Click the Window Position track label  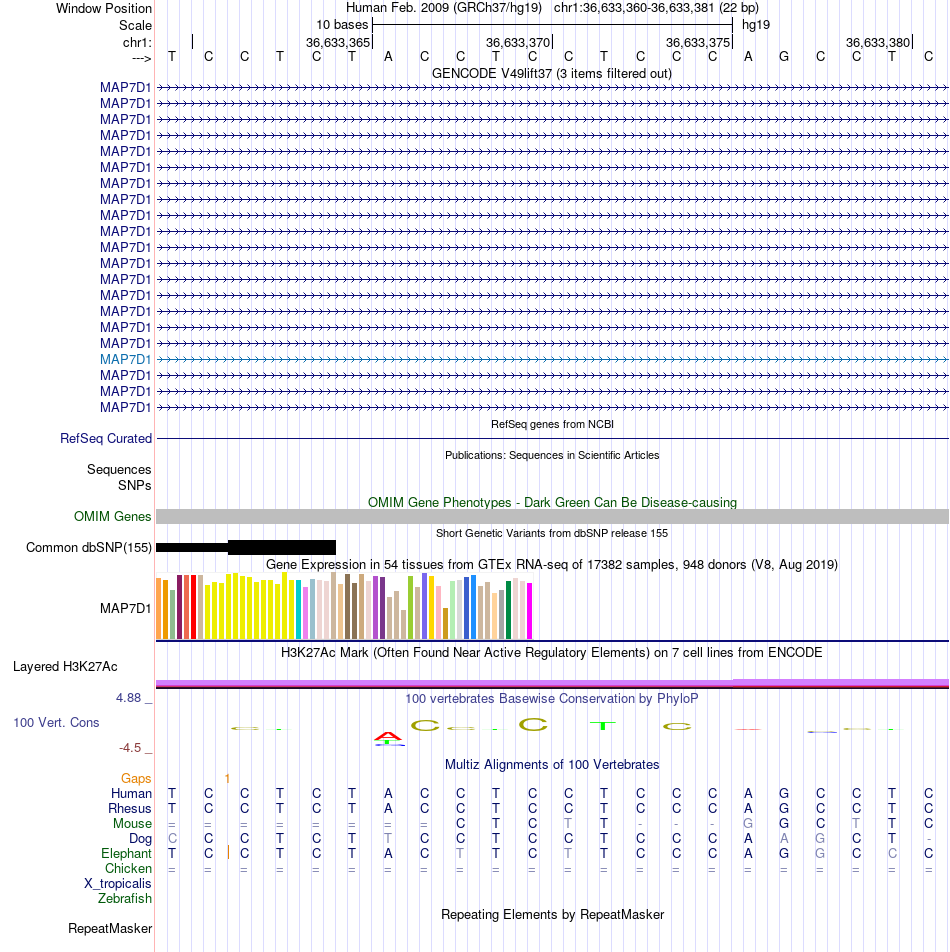[x=104, y=8]
